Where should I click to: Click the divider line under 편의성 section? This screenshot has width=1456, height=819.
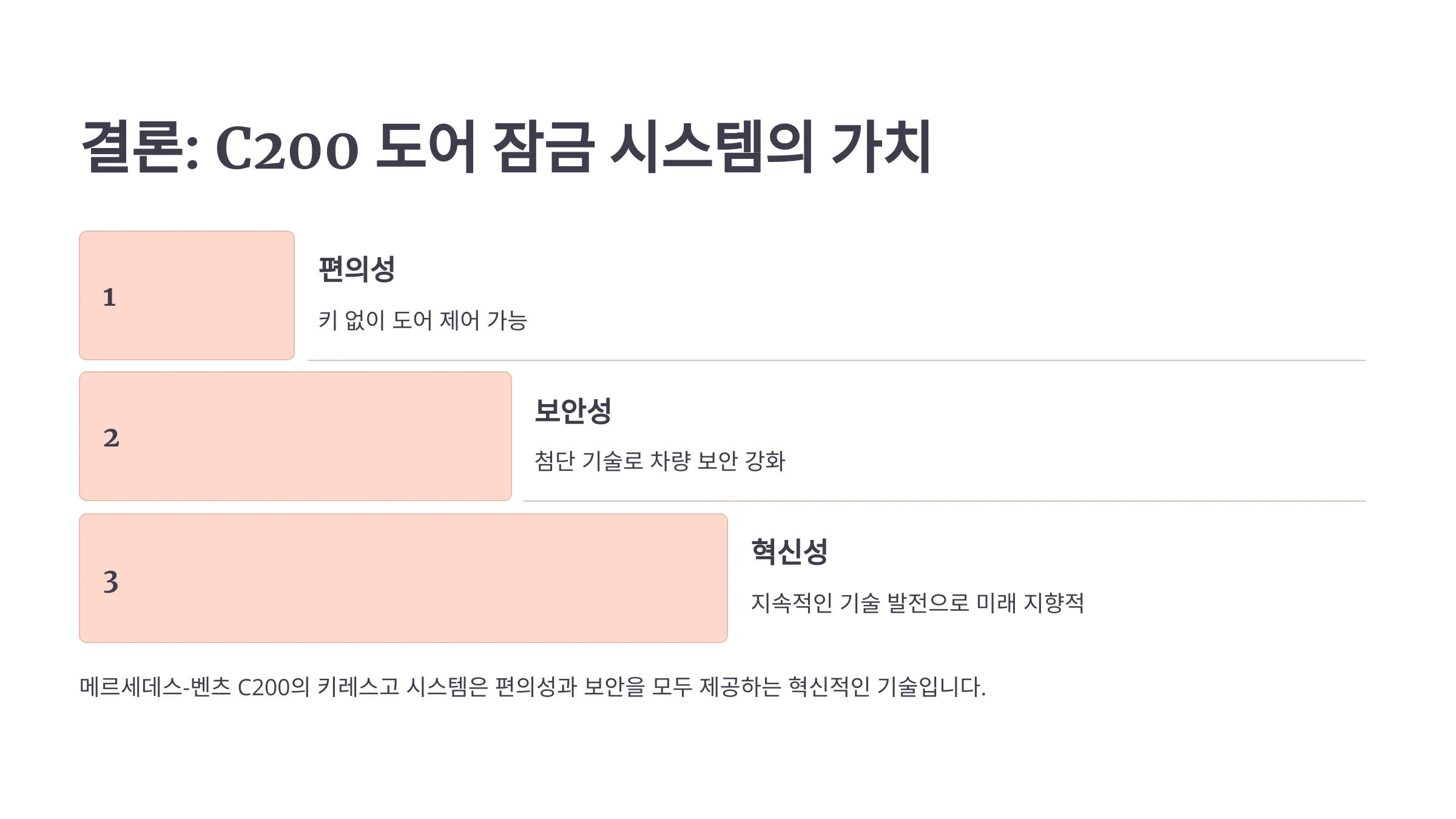tap(837, 360)
